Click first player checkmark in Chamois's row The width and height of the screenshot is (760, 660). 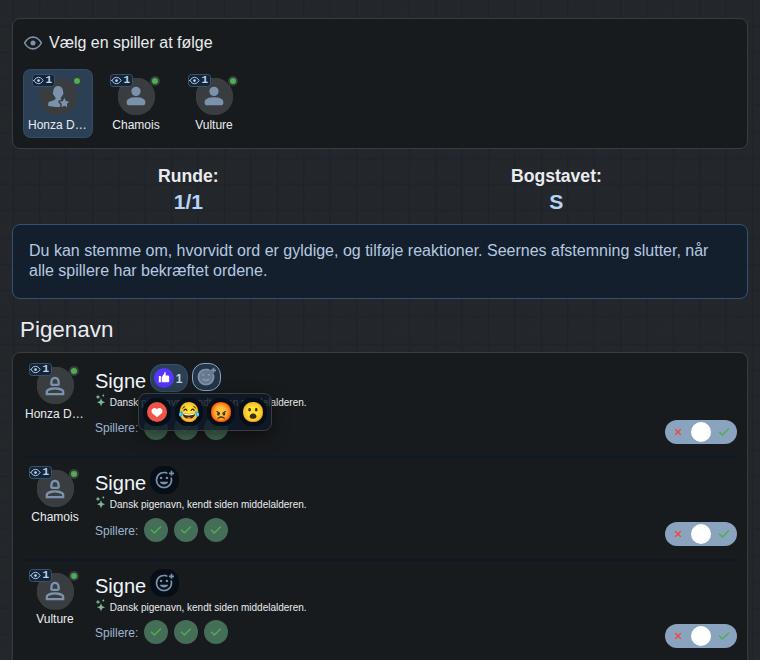[156, 530]
